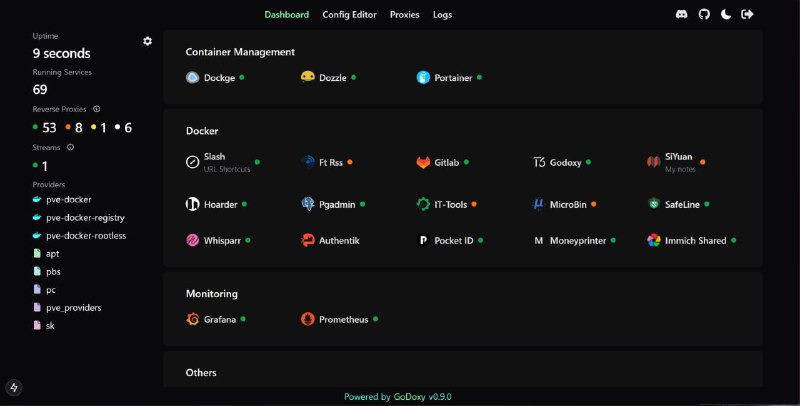
Task: Click the Authentik icon
Action: 308,240
